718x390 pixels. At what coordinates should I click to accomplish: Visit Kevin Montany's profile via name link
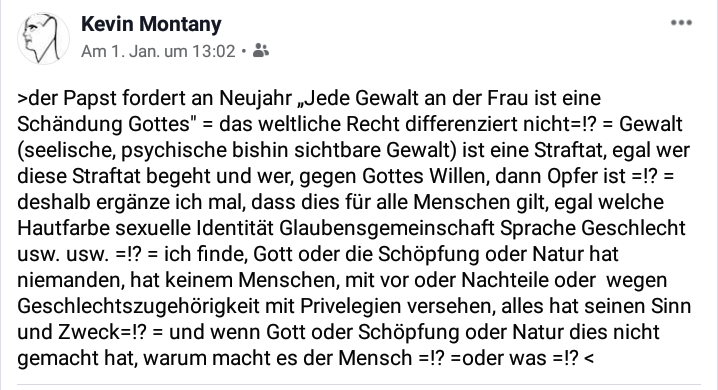(x=151, y=24)
